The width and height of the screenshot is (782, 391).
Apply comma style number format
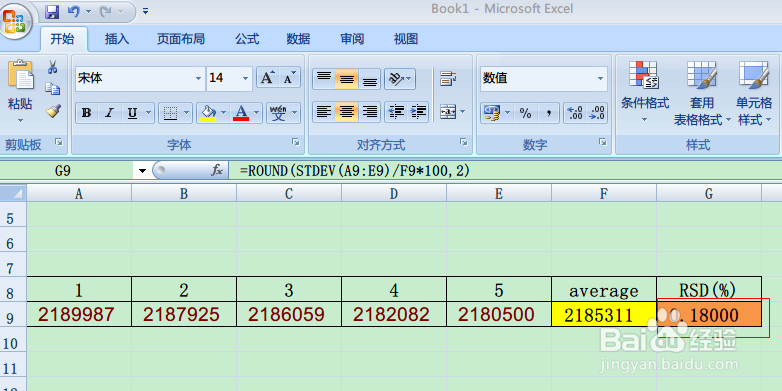548,113
